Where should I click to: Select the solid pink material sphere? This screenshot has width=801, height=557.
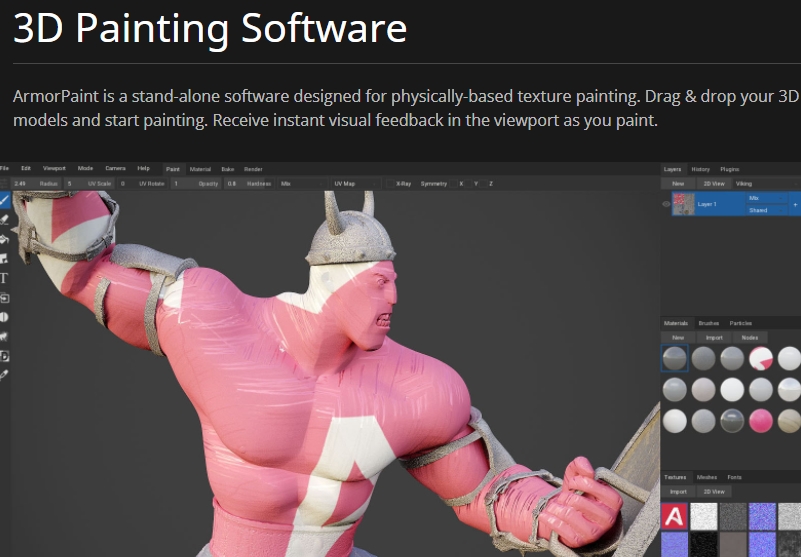pyautogui.click(x=761, y=422)
